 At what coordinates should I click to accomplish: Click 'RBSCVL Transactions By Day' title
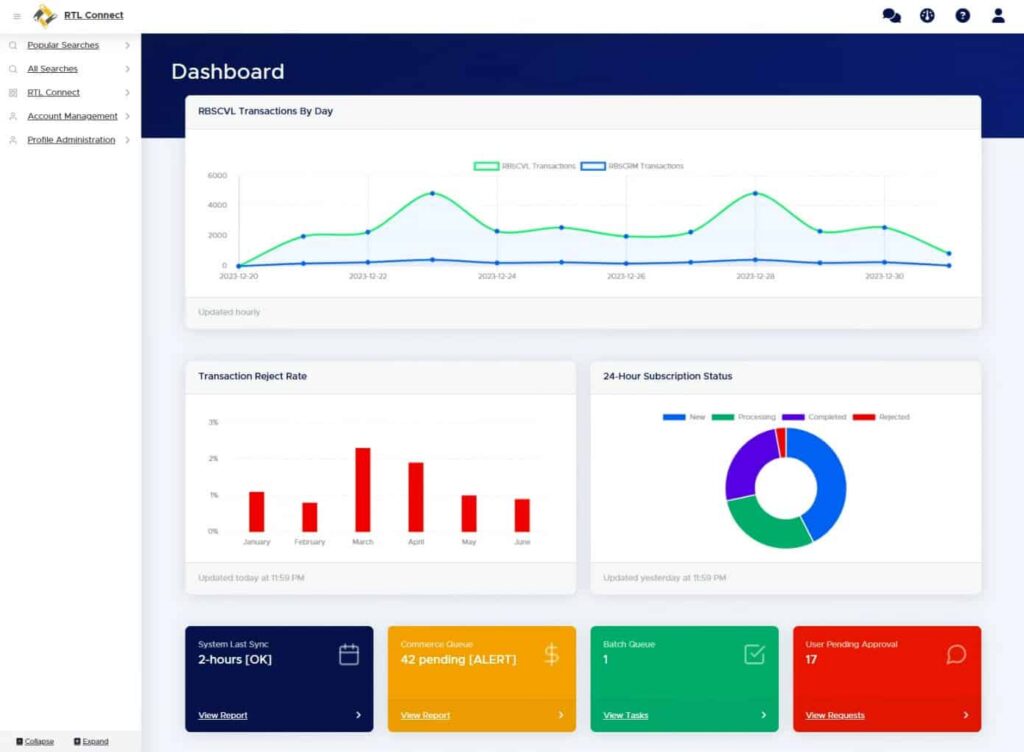click(265, 111)
